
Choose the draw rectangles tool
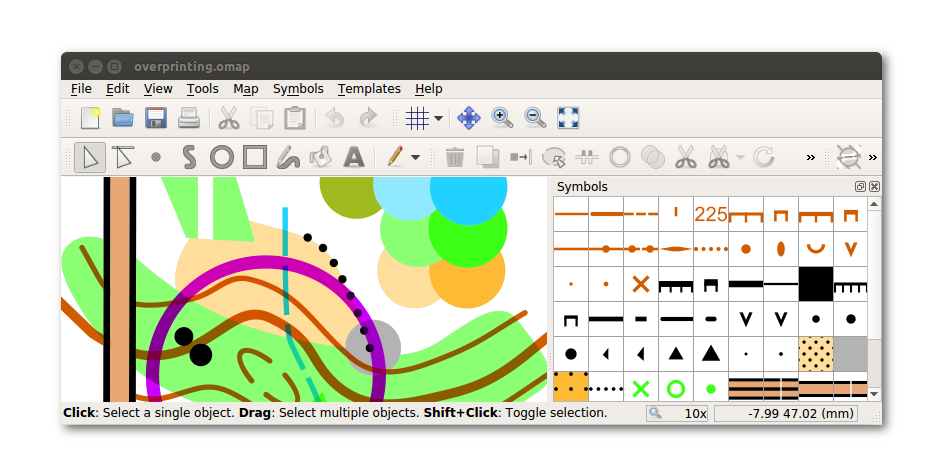click(254, 158)
